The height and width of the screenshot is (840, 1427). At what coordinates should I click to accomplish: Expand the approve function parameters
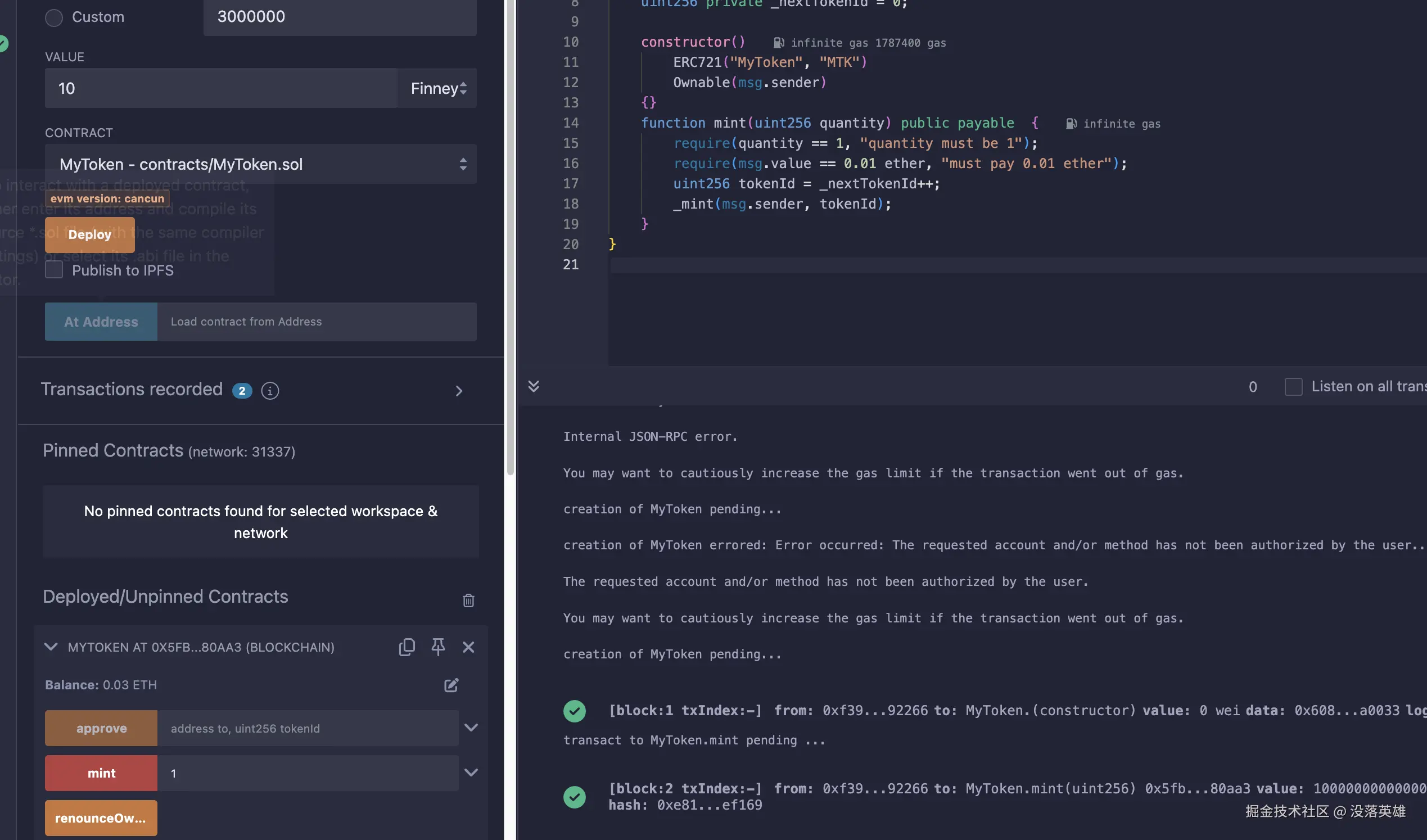pos(471,728)
